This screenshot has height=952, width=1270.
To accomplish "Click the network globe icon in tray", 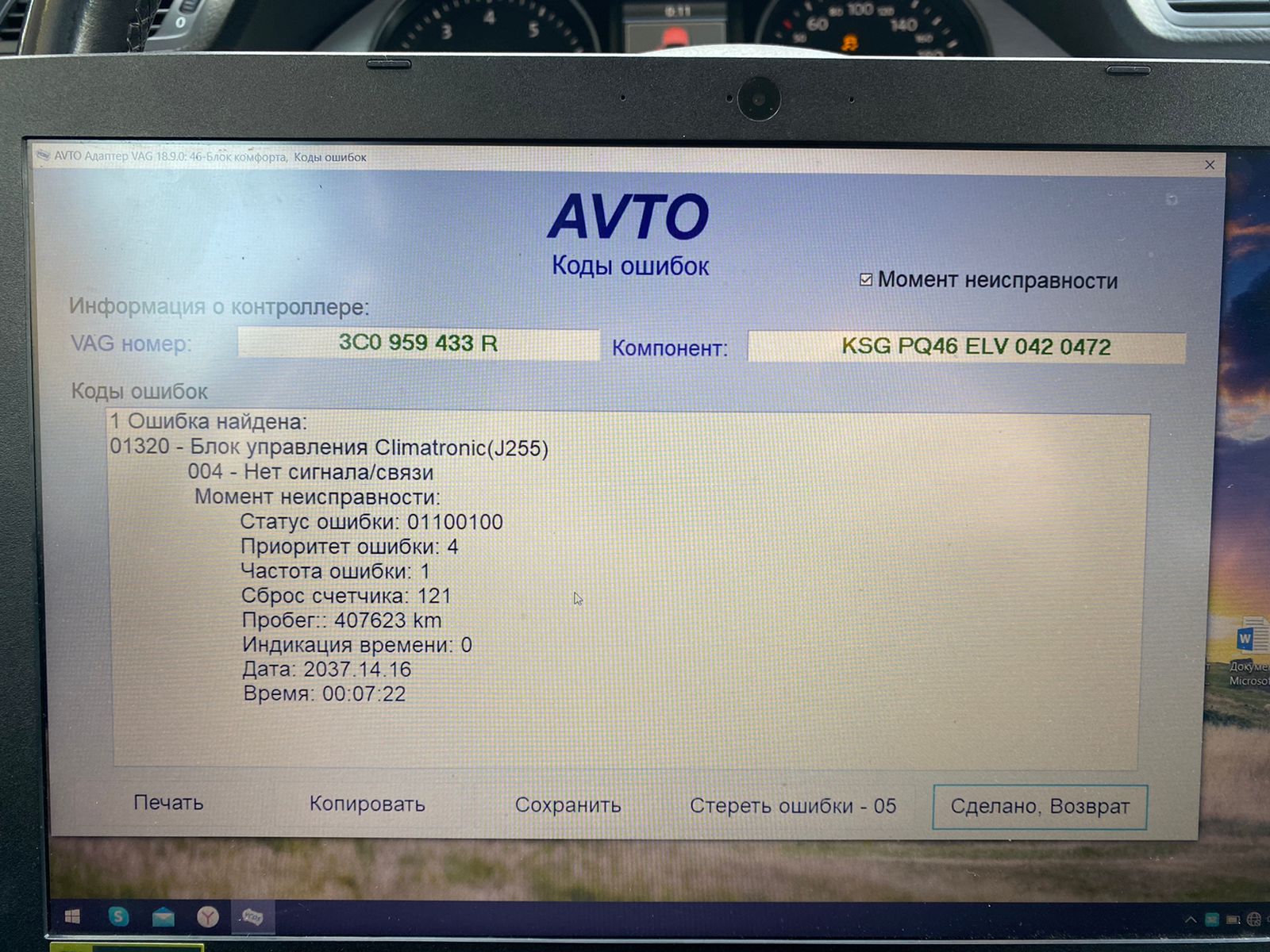I will [1253, 919].
